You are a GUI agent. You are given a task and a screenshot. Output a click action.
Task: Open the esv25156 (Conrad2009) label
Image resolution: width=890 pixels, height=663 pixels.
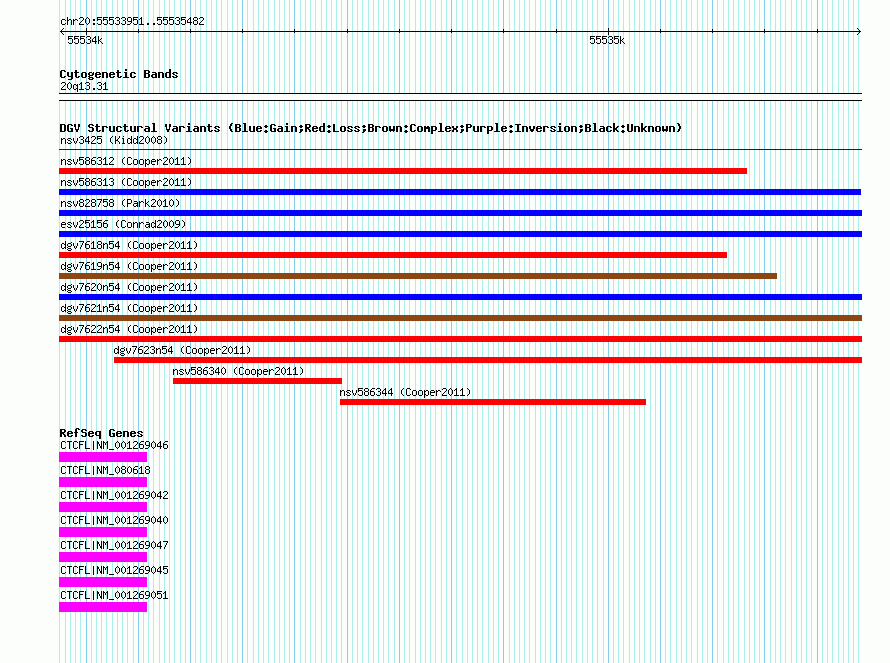click(x=123, y=224)
